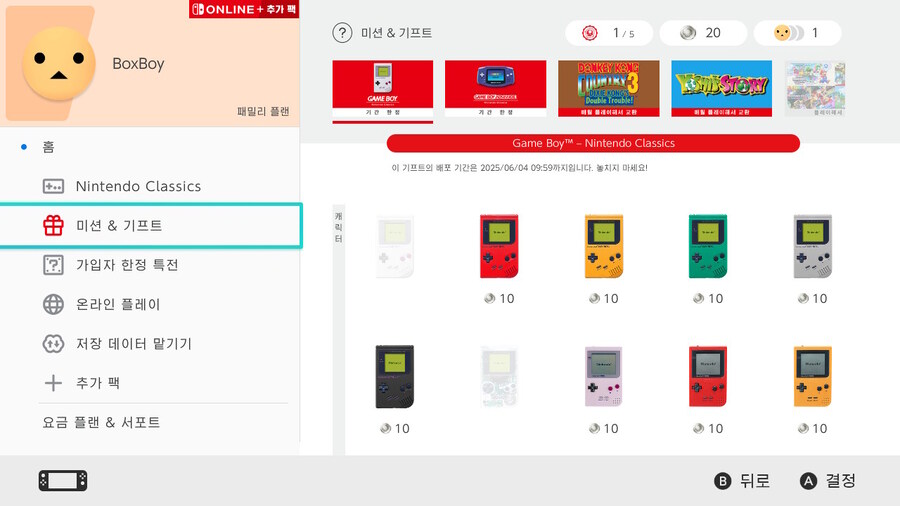900x506 pixels.
Task: Choose the red Game Boy in first row
Action: tap(499, 247)
